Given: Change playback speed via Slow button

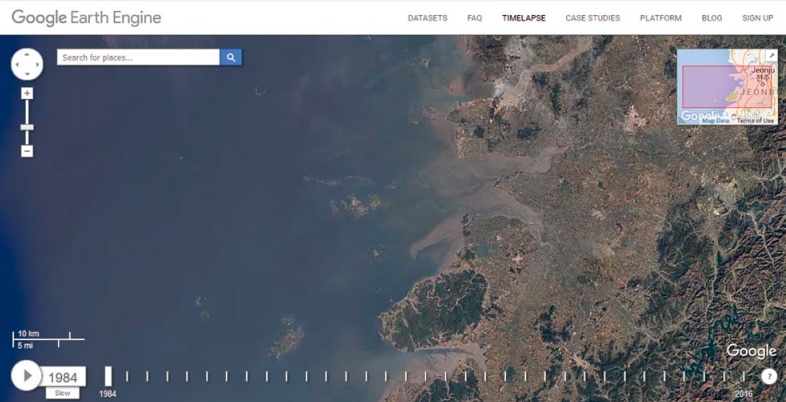Looking at the screenshot, I should [x=62, y=393].
